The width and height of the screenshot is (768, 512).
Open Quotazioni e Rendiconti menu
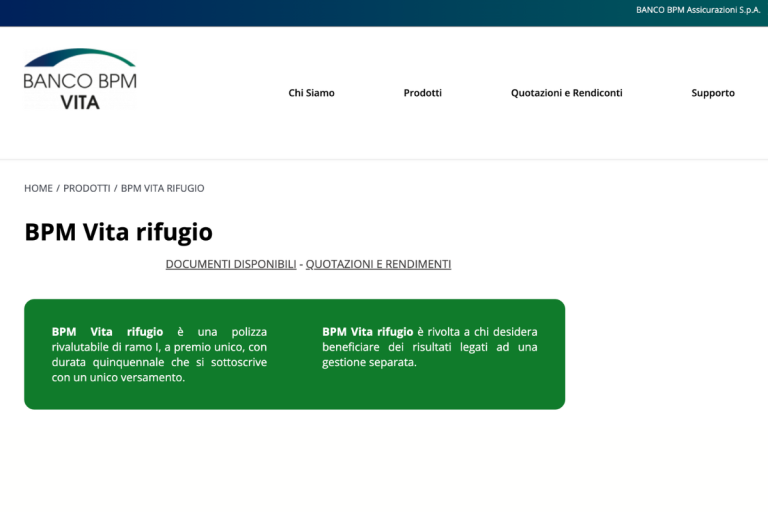[x=566, y=93]
